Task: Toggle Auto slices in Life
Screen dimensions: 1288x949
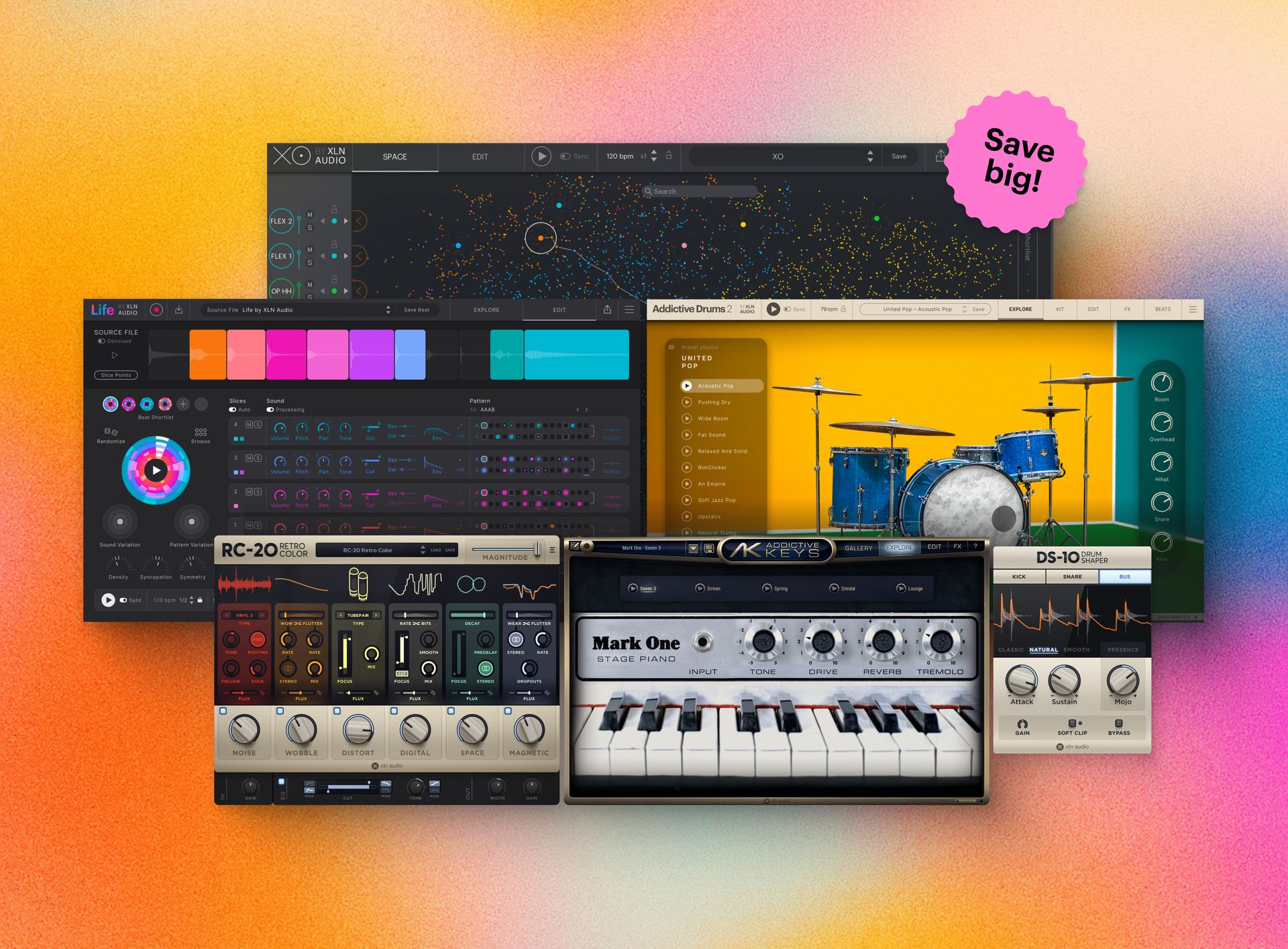Action: (233, 409)
